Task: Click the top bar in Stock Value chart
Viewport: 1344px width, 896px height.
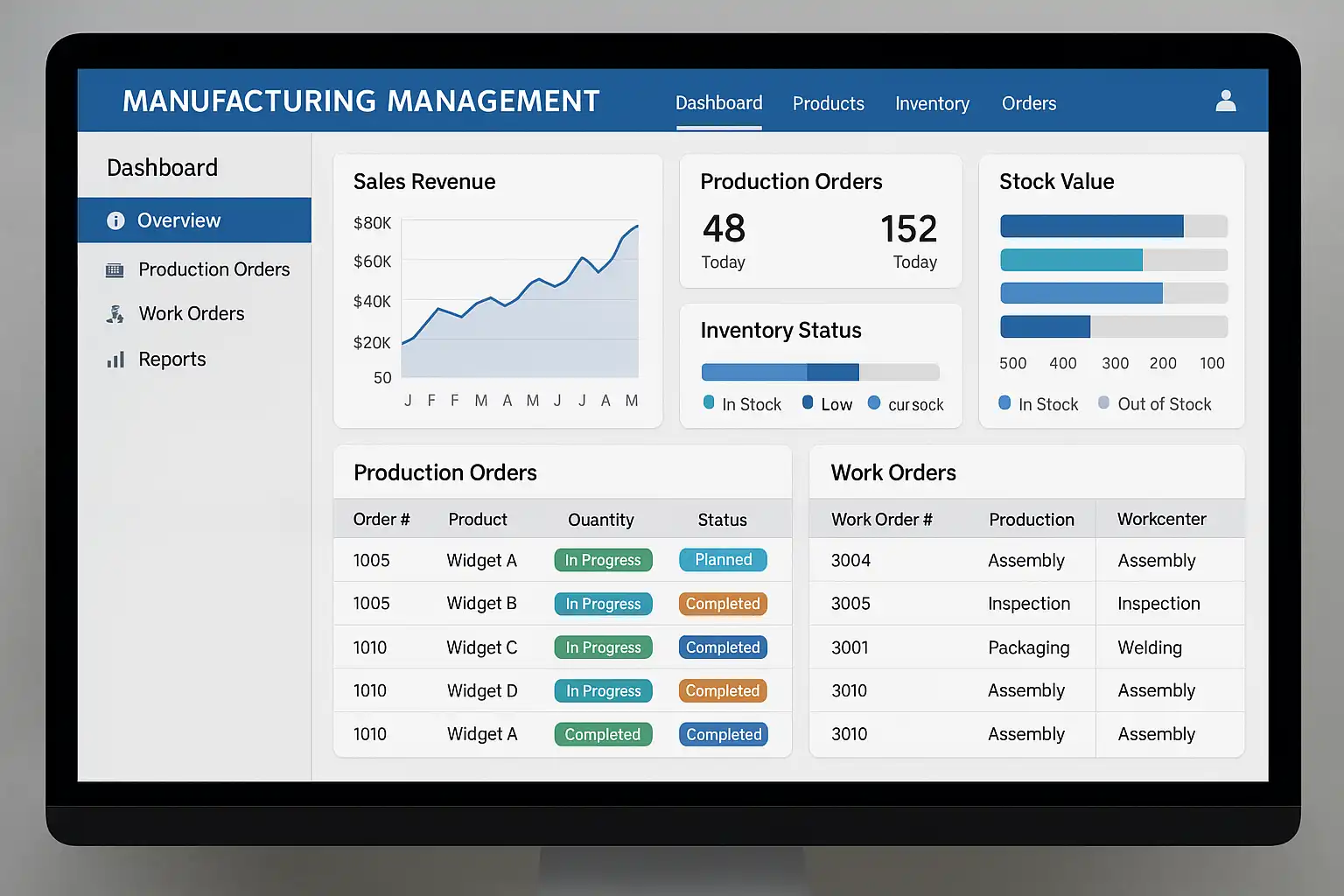Action: [x=1113, y=227]
